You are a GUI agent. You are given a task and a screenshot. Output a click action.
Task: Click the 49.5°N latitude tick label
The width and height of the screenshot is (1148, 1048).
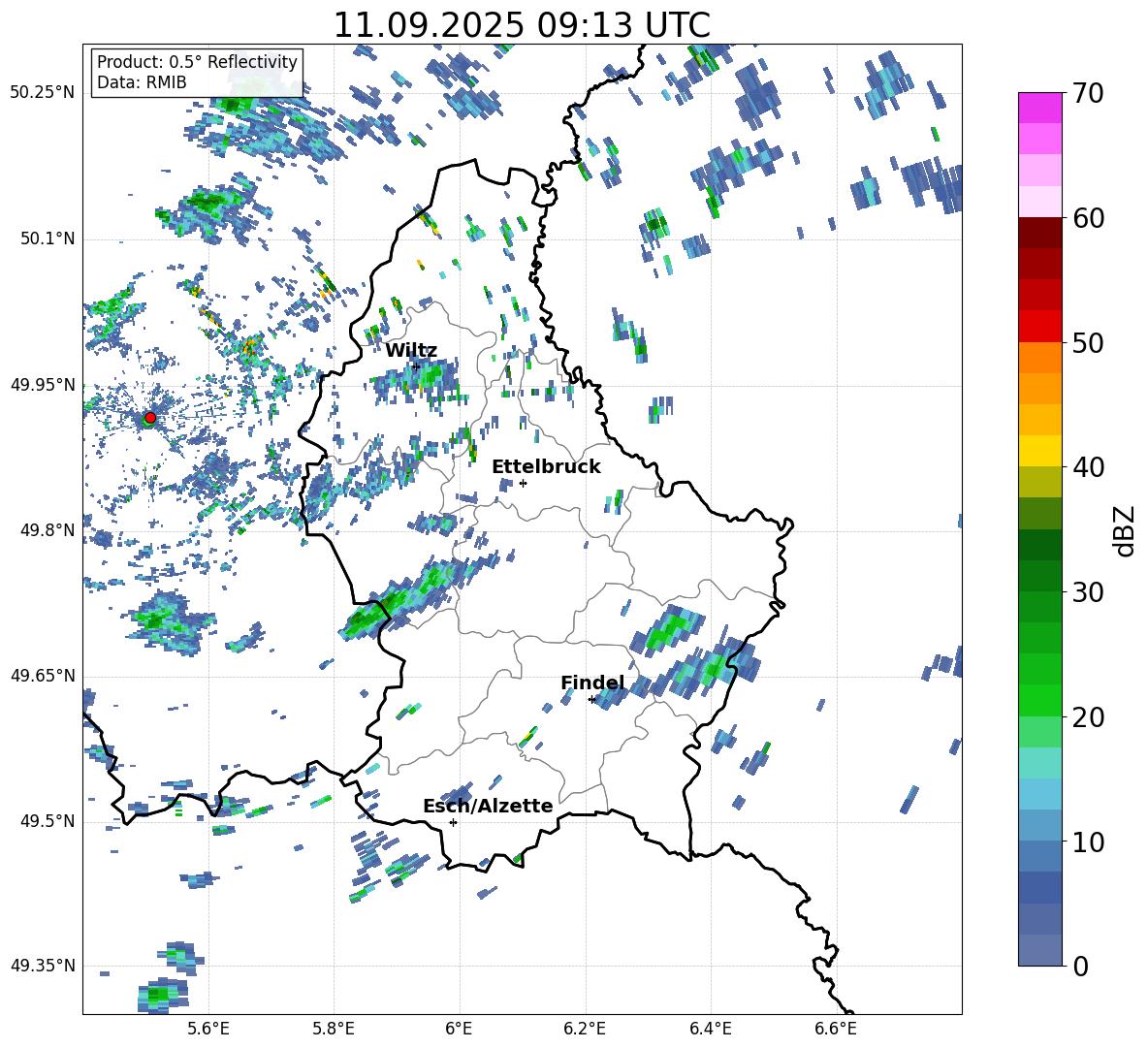(x=47, y=820)
